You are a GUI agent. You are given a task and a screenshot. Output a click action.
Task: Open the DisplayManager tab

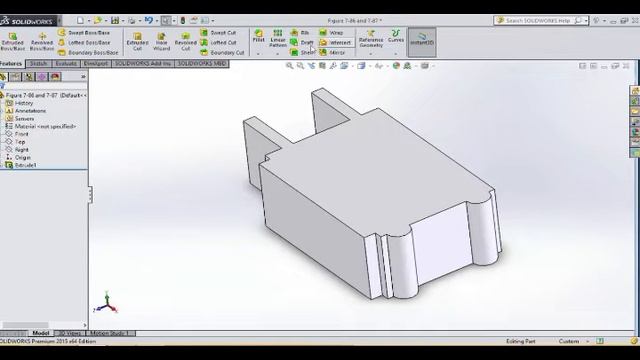(x=56, y=77)
